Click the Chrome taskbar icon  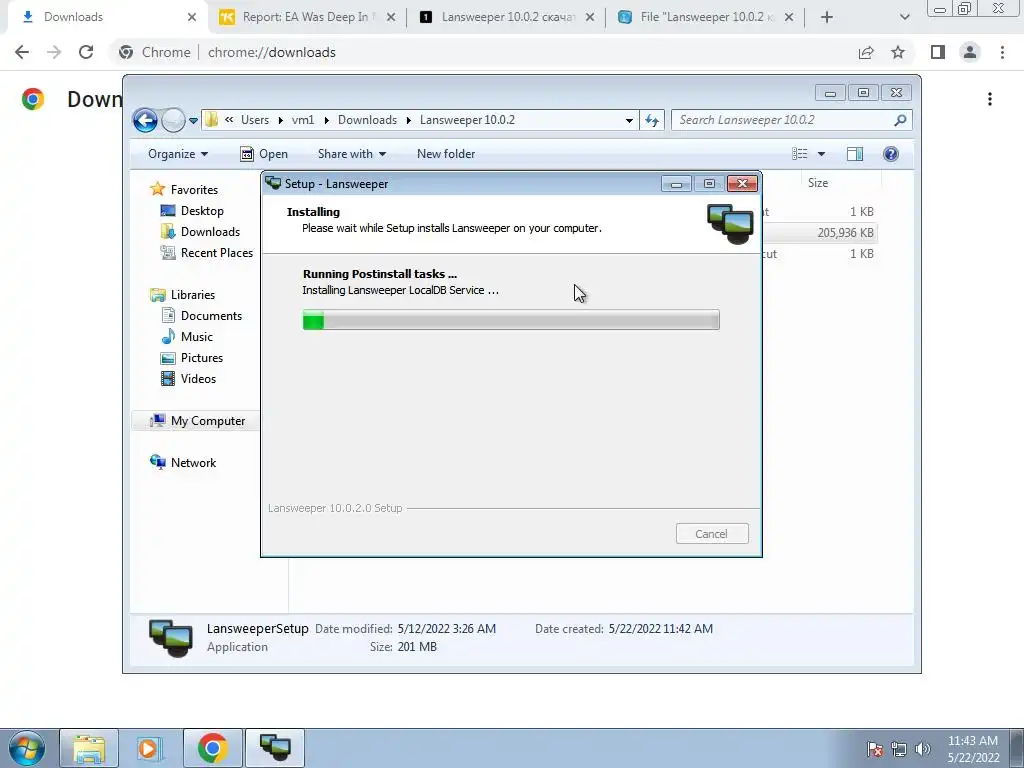tap(212, 748)
